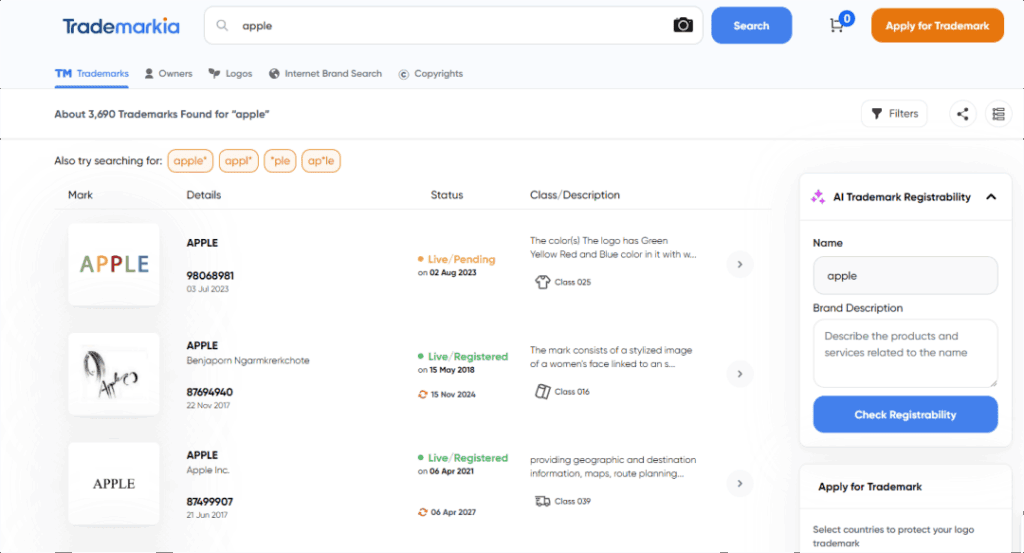Expand the first APPLE result arrow
Screen dimensions: 1024x553
coord(739,265)
